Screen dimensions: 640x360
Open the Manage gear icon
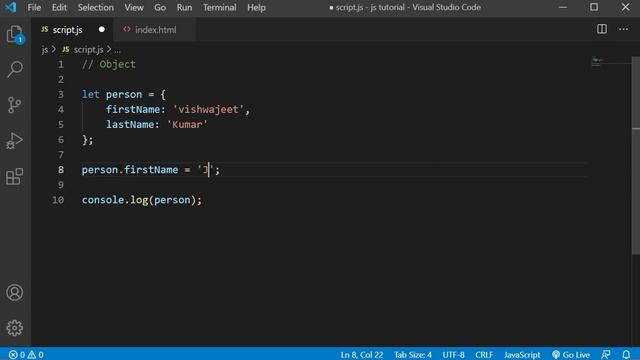tap(15, 328)
